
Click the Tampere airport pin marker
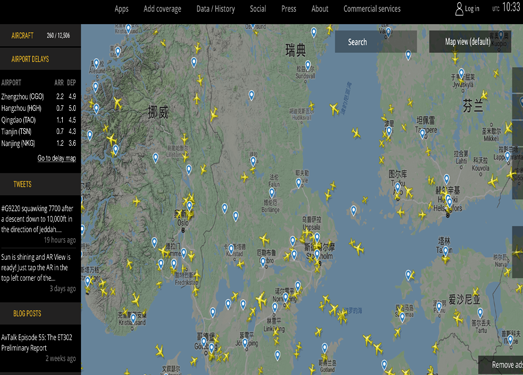coord(422,134)
